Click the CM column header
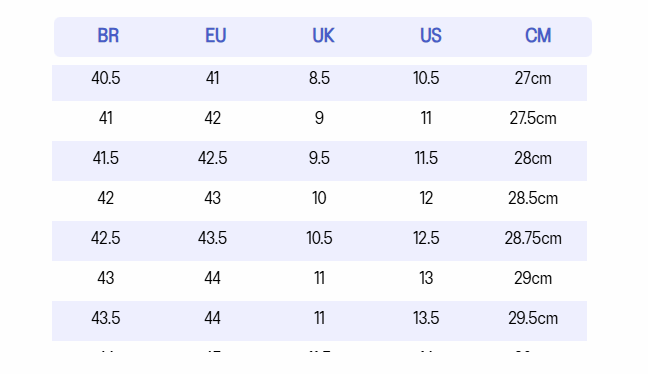This screenshot has width=648, height=374. 538,36
